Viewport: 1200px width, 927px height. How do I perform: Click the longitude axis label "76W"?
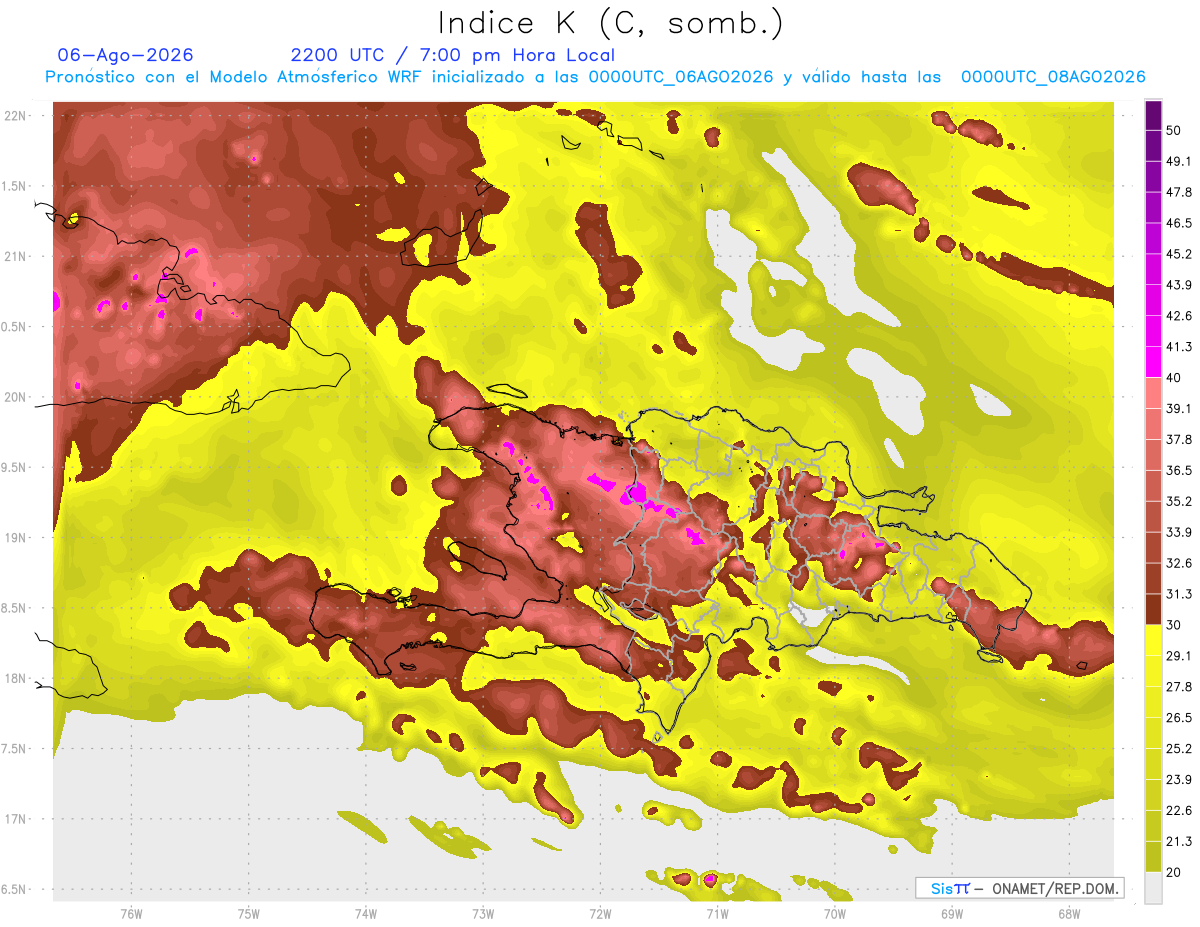point(131,914)
